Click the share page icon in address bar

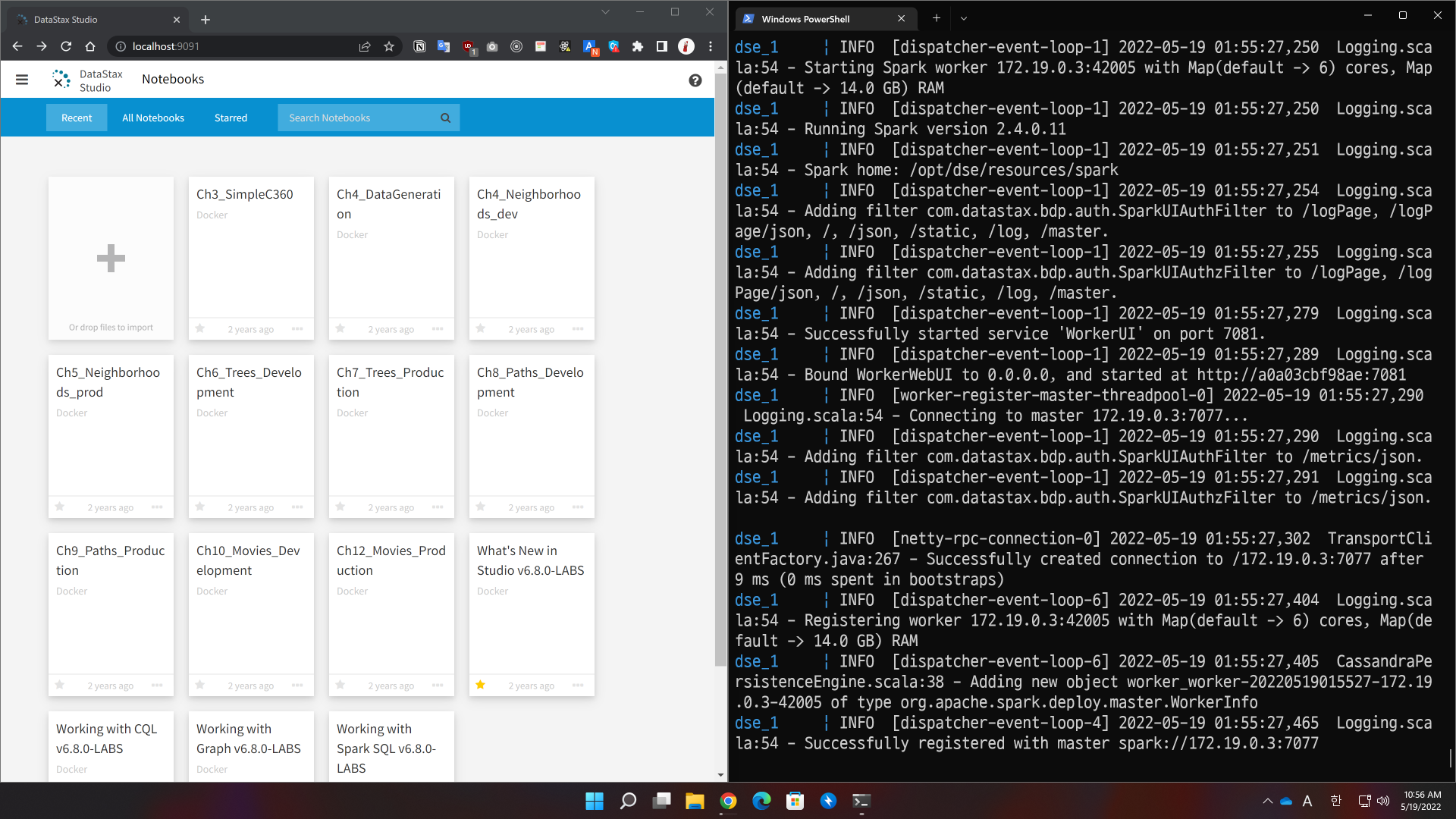tap(365, 46)
